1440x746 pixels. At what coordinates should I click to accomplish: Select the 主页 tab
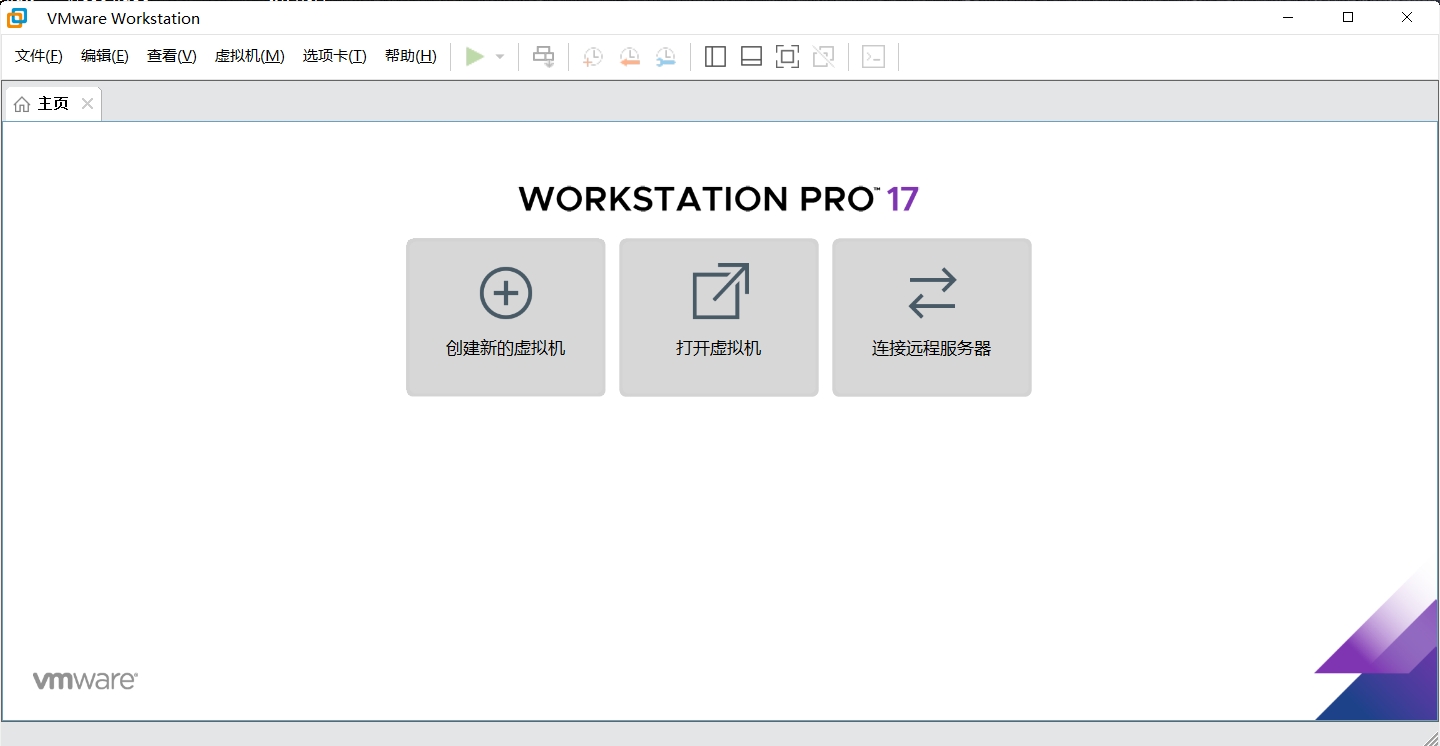[x=53, y=104]
